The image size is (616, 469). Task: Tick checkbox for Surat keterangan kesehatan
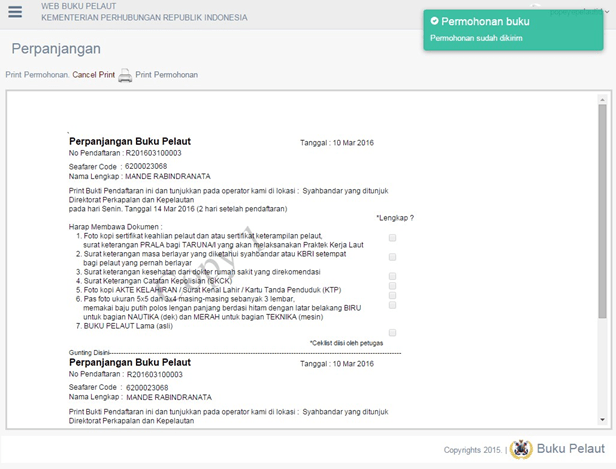(x=392, y=276)
